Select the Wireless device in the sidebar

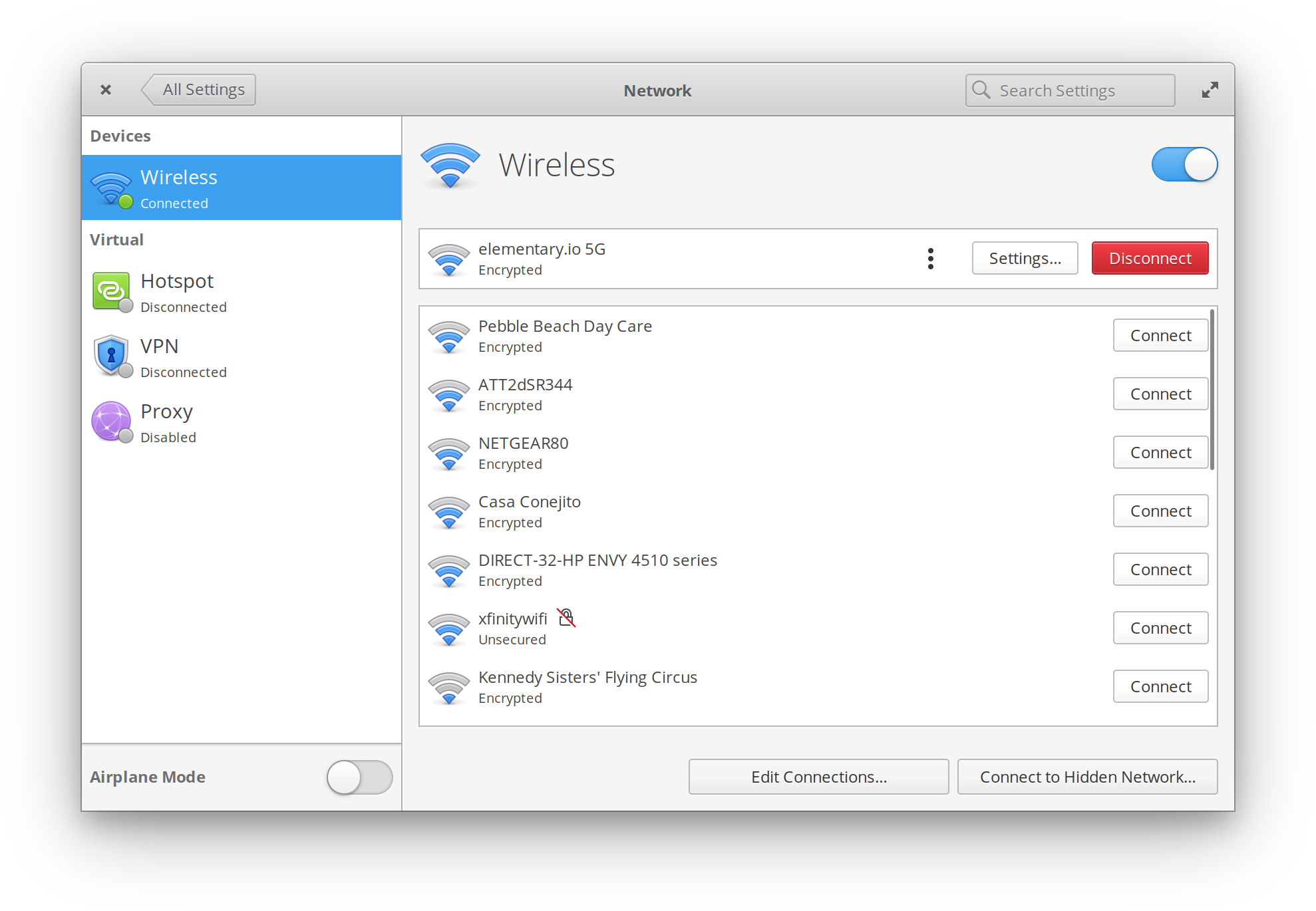click(x=242, y=188)
